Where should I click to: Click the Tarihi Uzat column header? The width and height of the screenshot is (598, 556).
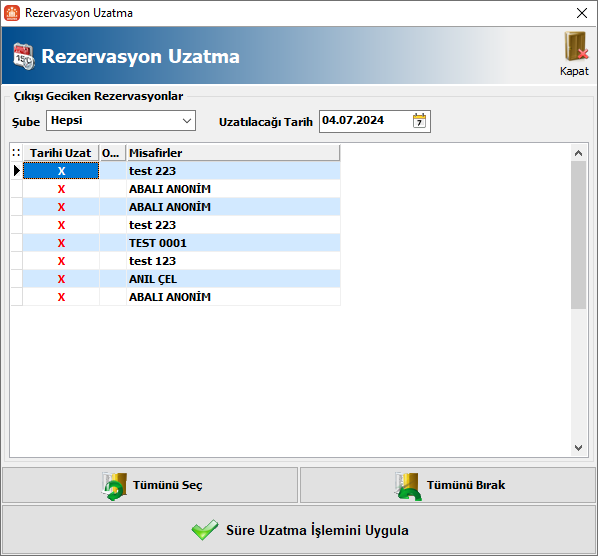pyautogui.click(x=61, y=153)
